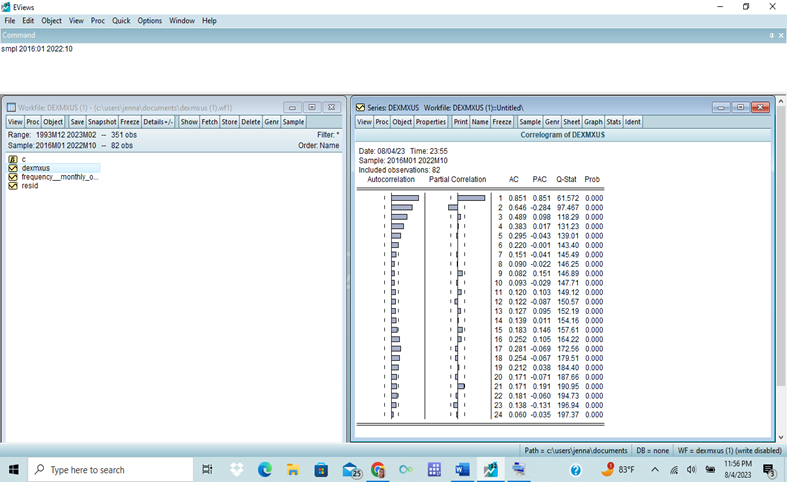
Task: Click Show button in workfile toolbar
Action: coord(189,122)
